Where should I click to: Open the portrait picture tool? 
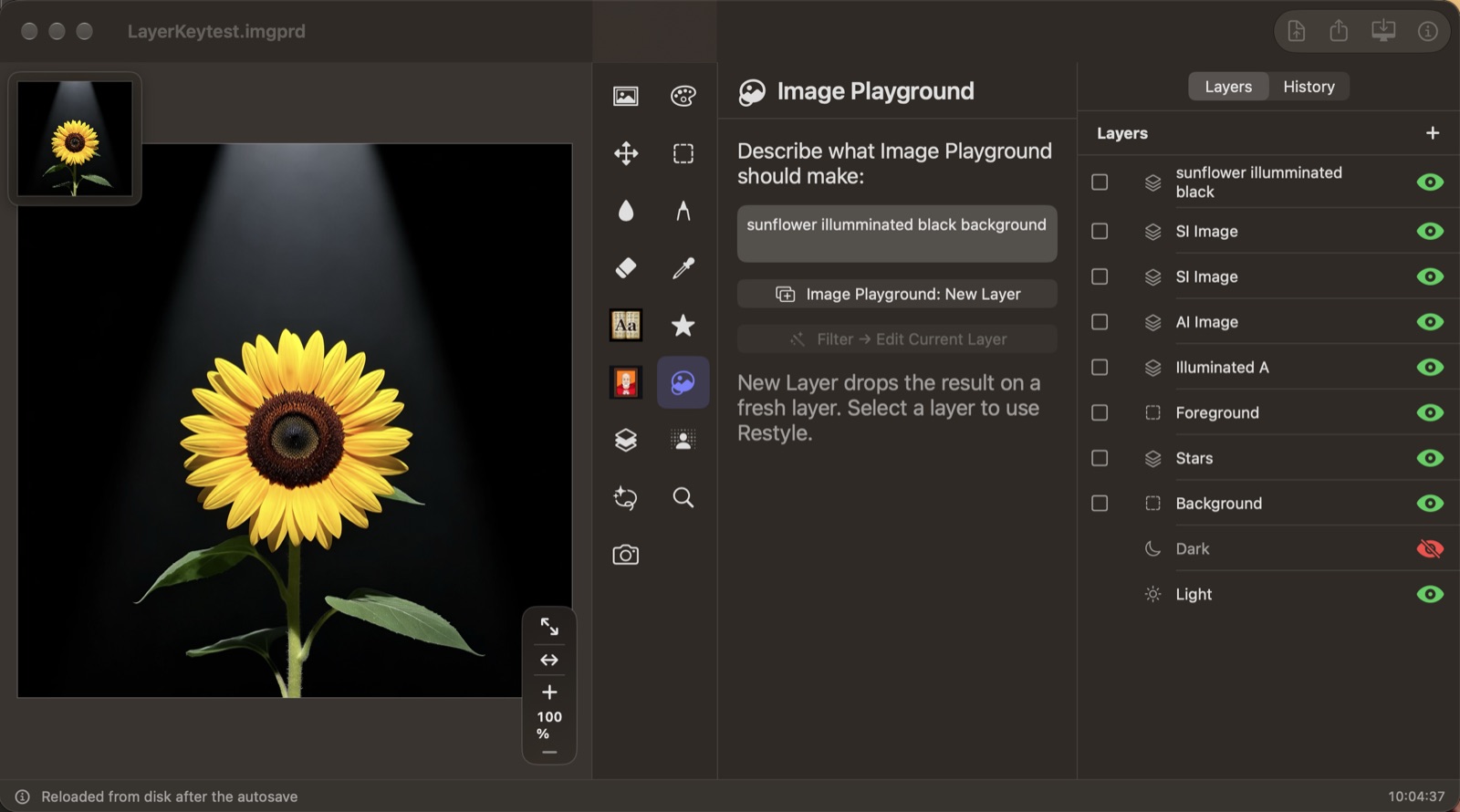click(x=626, y=382)
